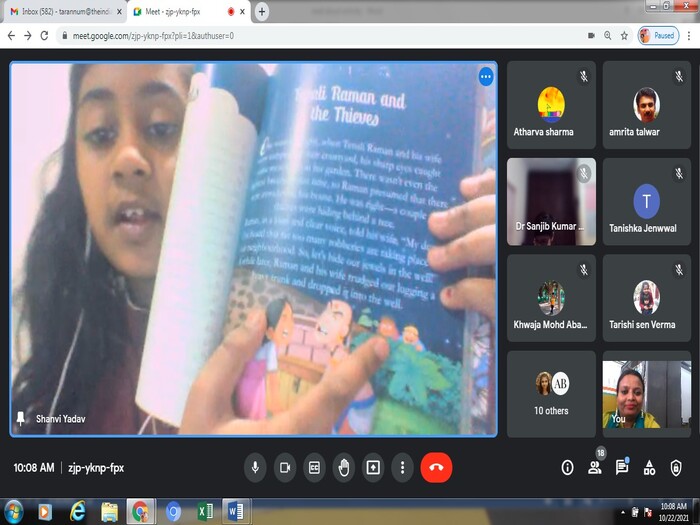Toggle the microphone button in call controls
The image size is (700, 525).
tap(255, 467)
